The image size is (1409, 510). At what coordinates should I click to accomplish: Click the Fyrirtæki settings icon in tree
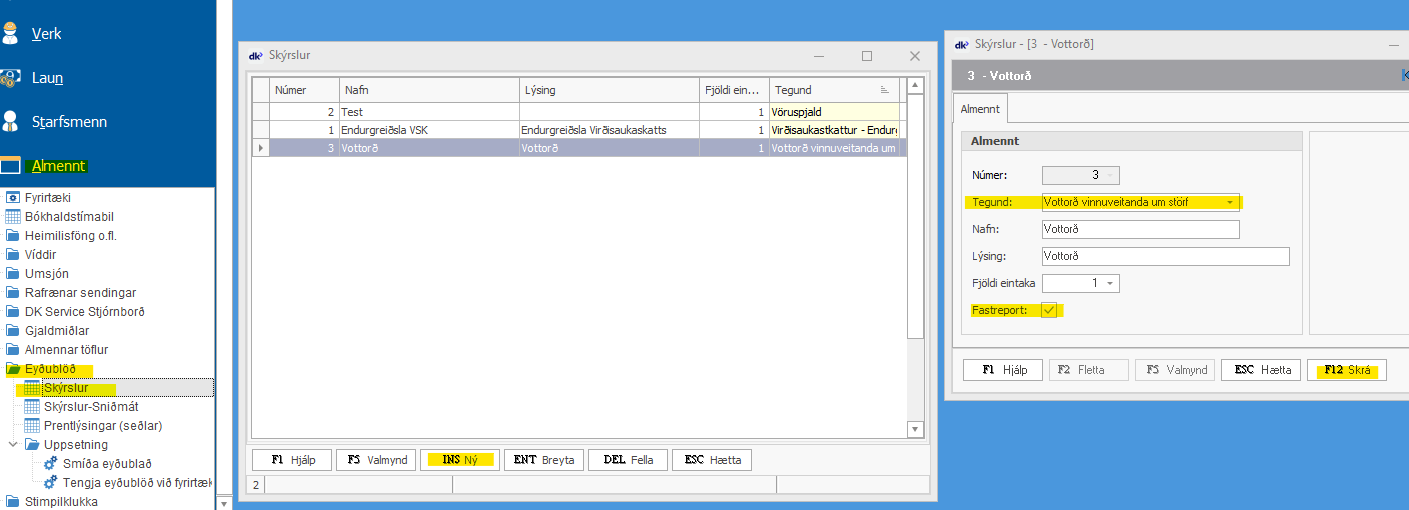(13, 198)
